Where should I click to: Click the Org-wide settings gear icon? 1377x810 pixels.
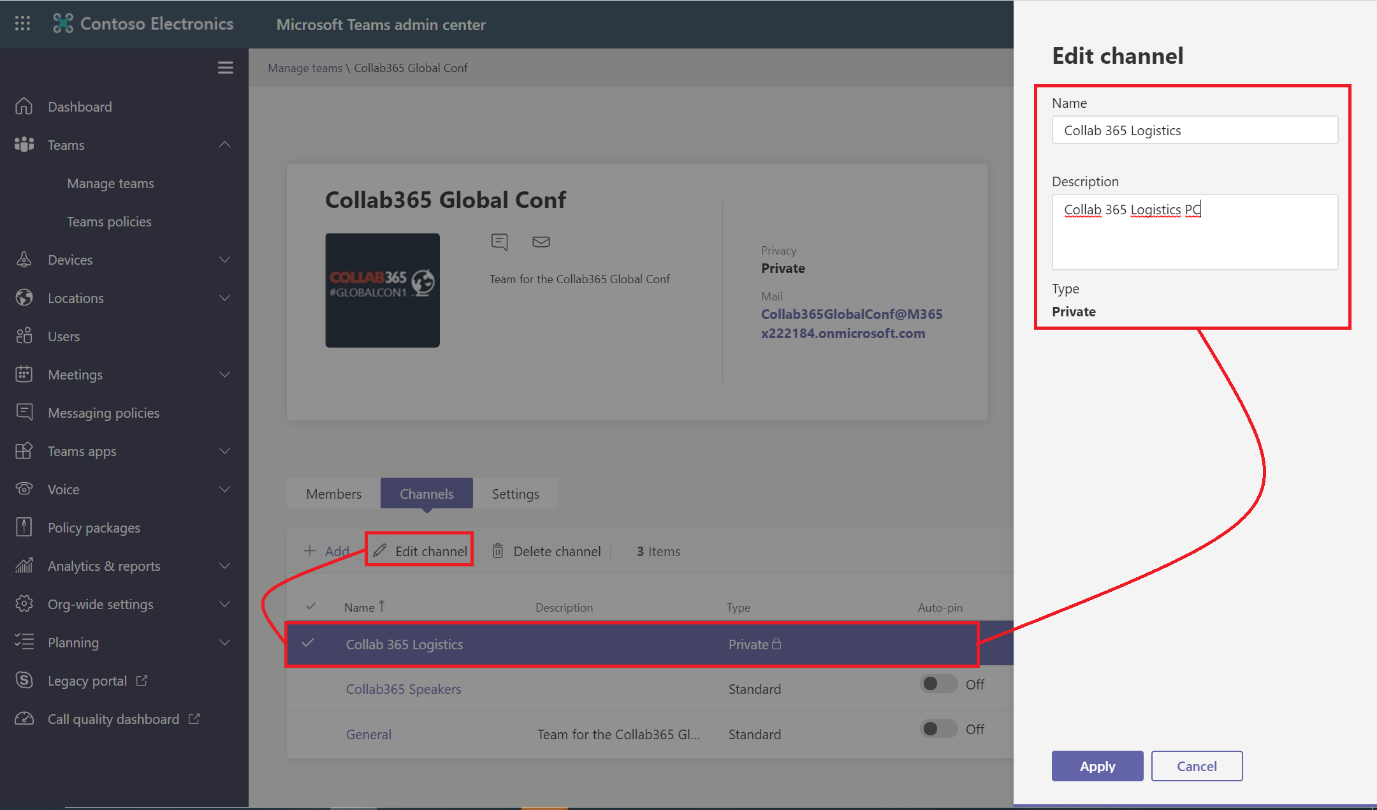pyautogui.click(x=24, y=604)
